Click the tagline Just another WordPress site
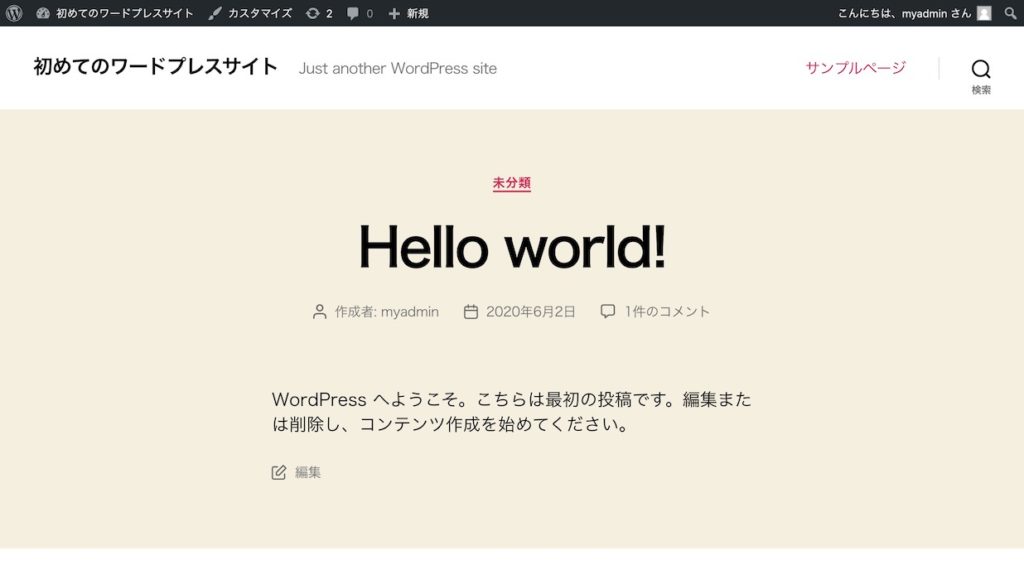The width and height of the screenshot is (1024, 580). point(398,69)
